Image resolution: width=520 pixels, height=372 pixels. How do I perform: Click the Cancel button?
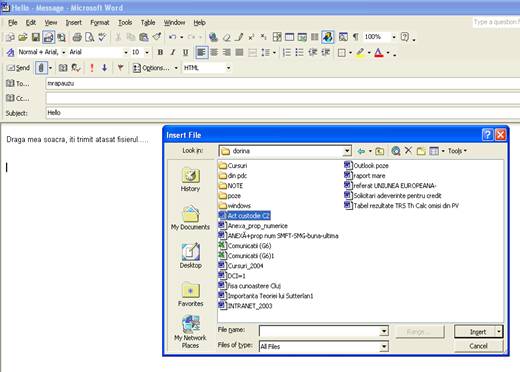[x=478, y=346]
